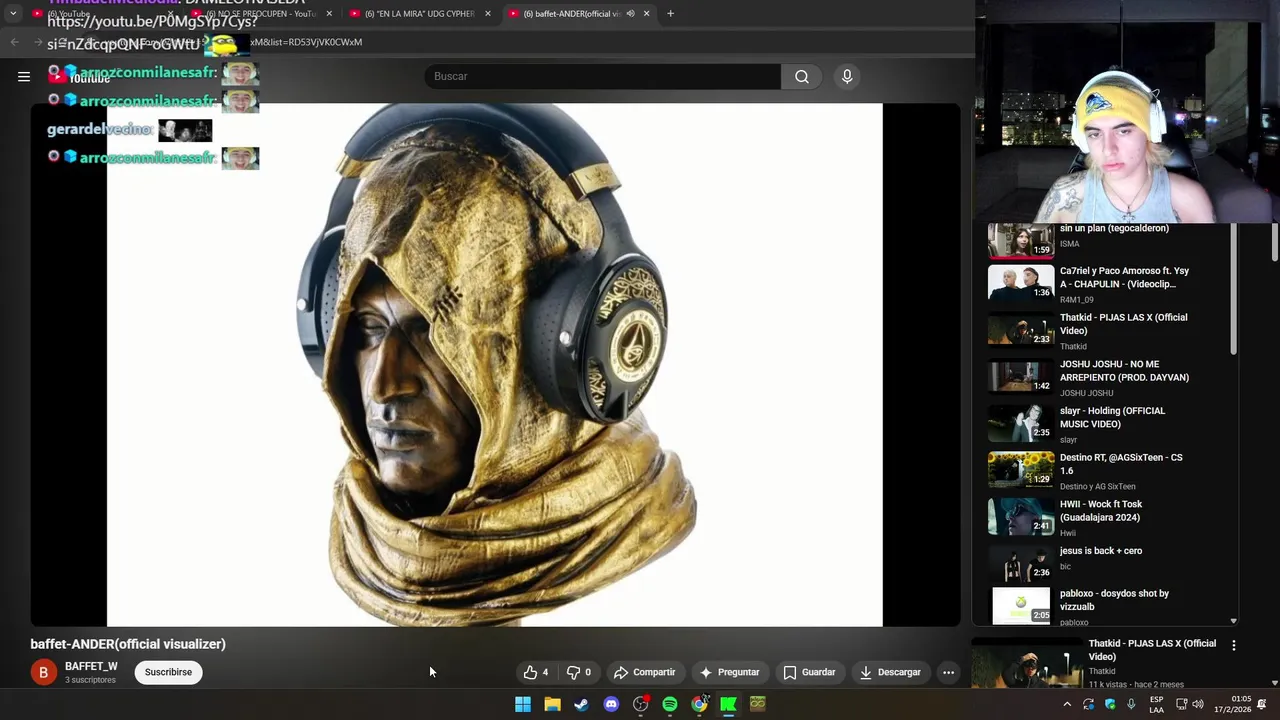
Task: Open OBS Studio from the taskbar
Action: click(640, 704)
